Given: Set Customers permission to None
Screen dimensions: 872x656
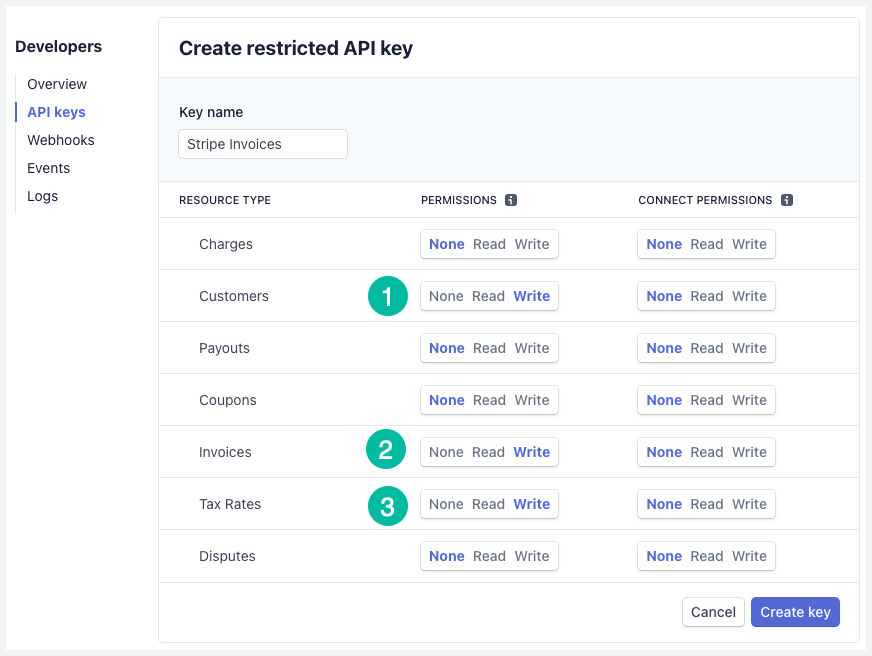Looking at the screenshot, I should click(446, 296).
